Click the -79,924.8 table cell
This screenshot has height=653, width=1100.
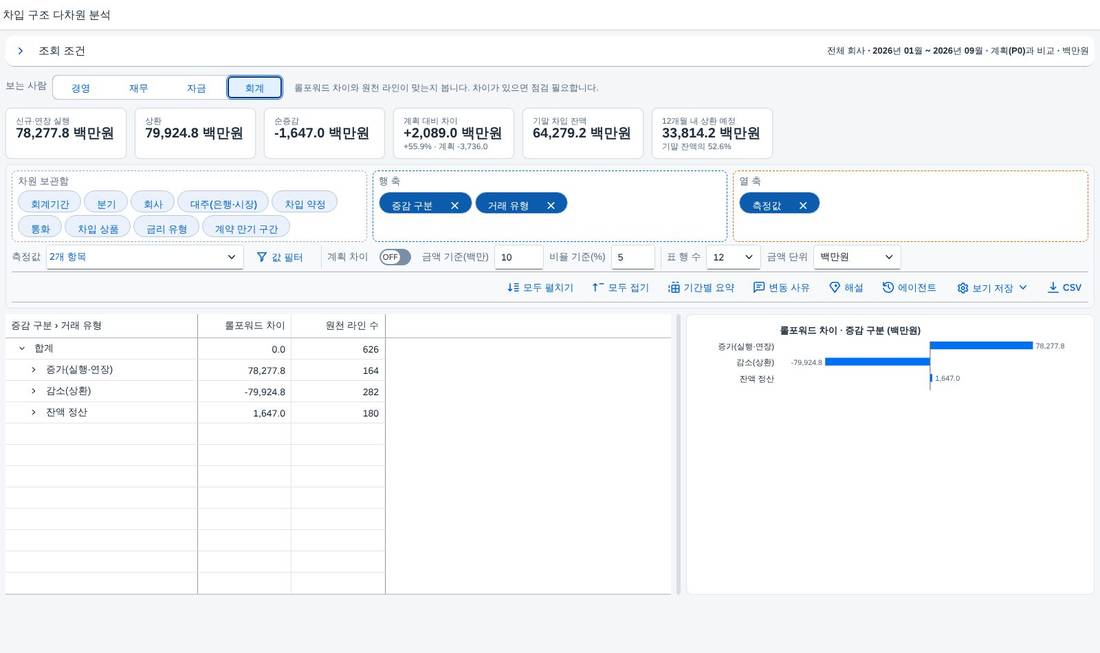coord(244,391)
